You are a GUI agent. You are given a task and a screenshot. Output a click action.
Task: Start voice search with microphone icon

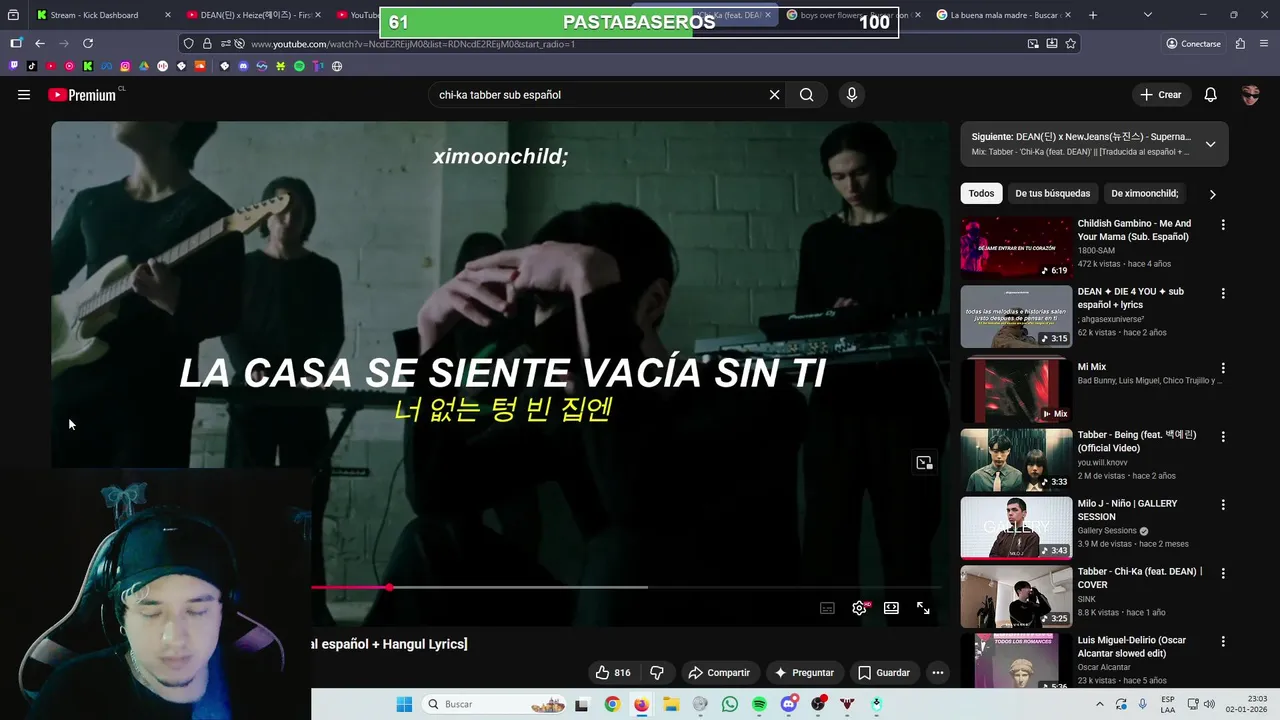(852, 95)
